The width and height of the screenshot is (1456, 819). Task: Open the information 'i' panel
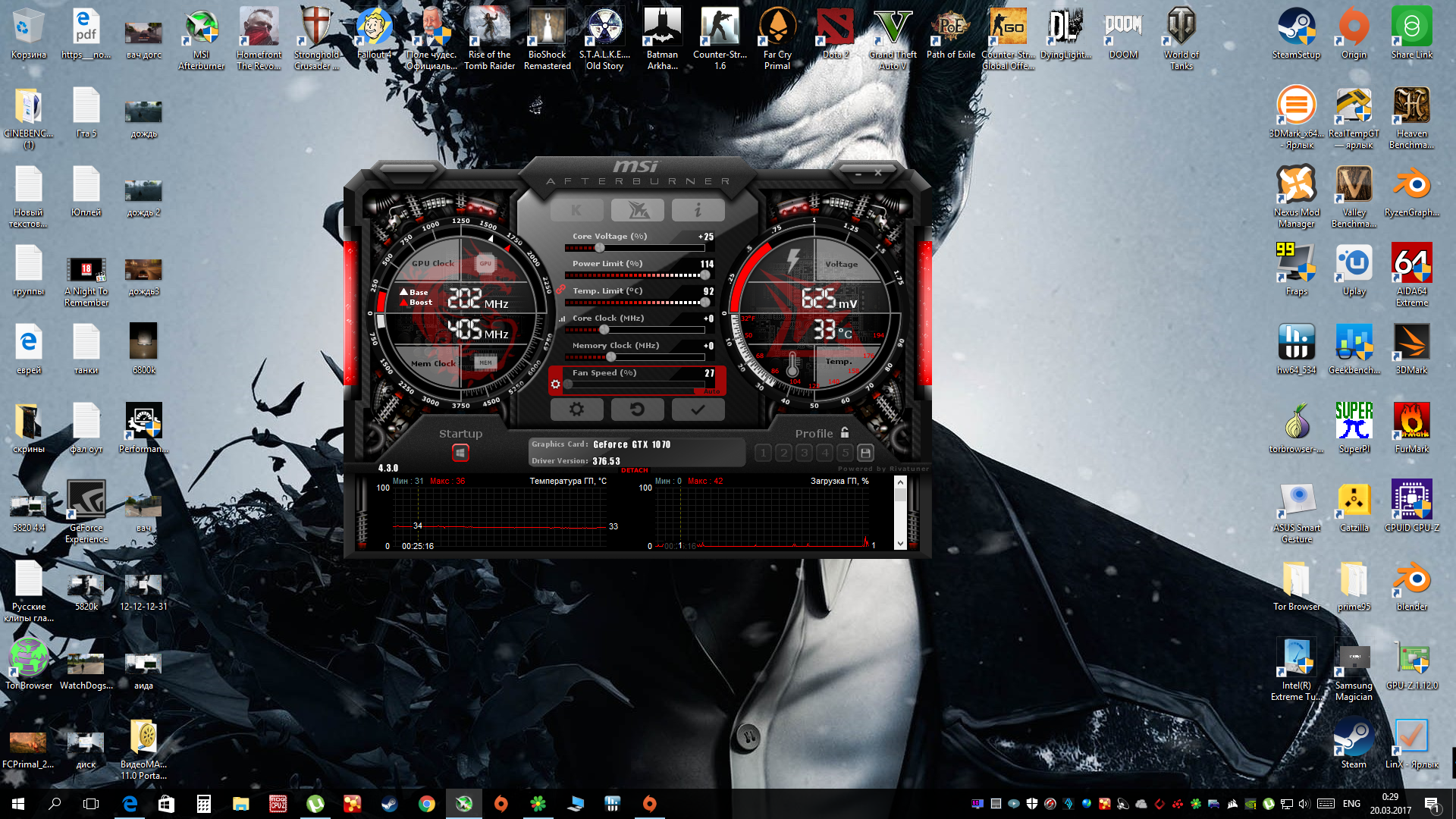click(x=698, y=210)
